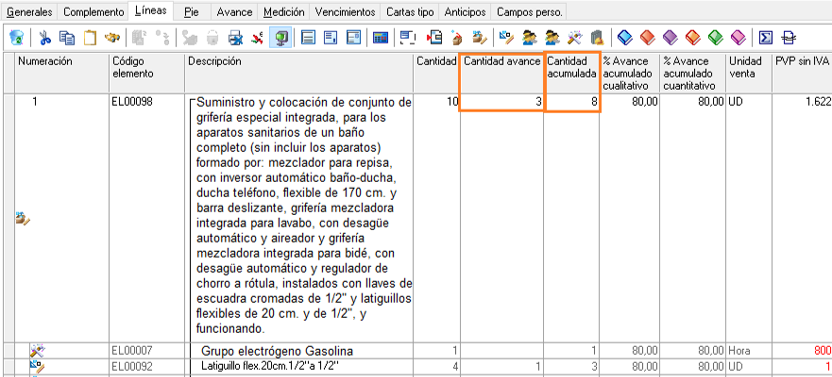Open search with the binoculars icon
Viewport: 832px width, 377px height.
tap(112, 37)
